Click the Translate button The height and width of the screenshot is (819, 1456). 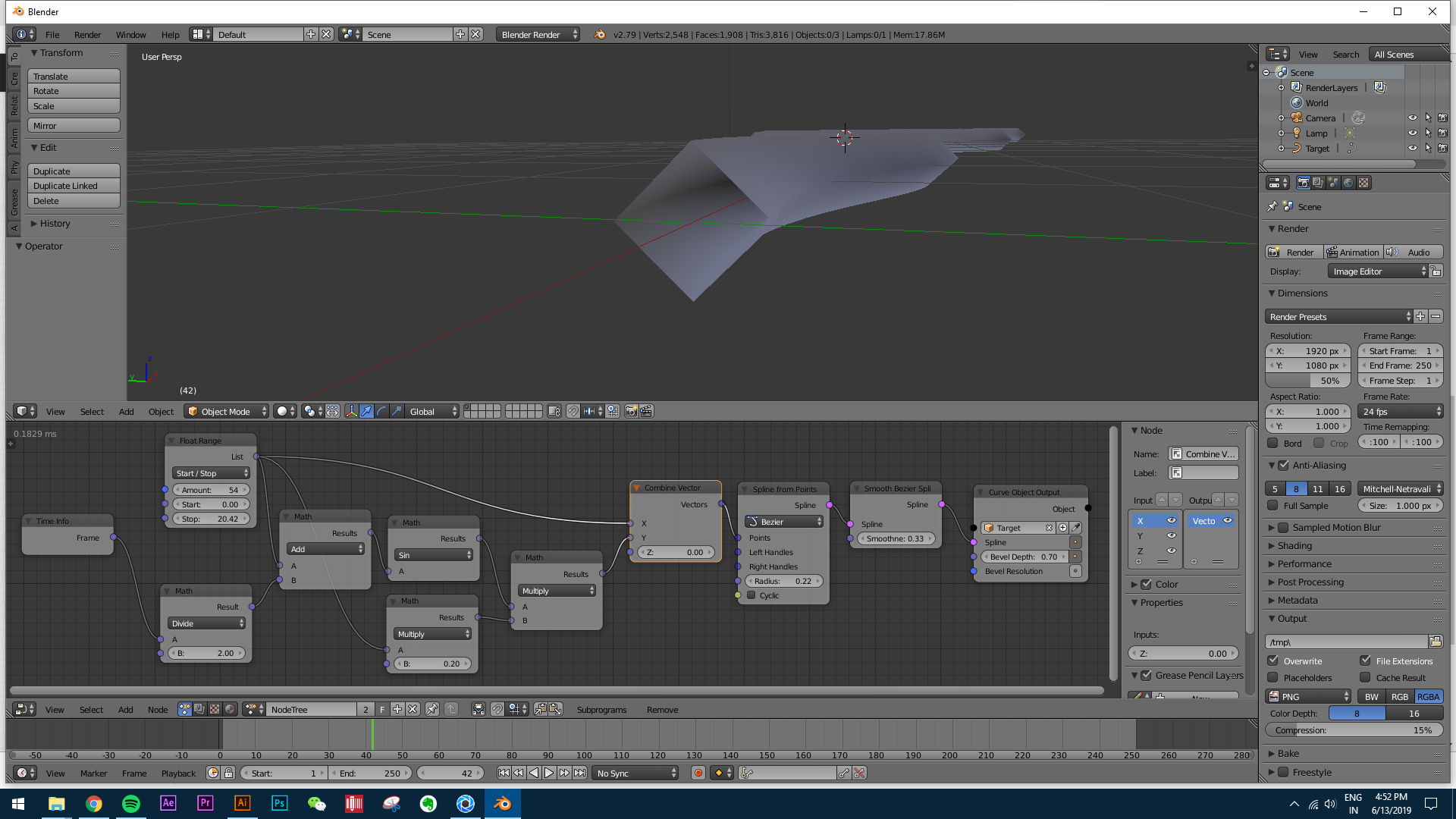(x=74, y=77)
